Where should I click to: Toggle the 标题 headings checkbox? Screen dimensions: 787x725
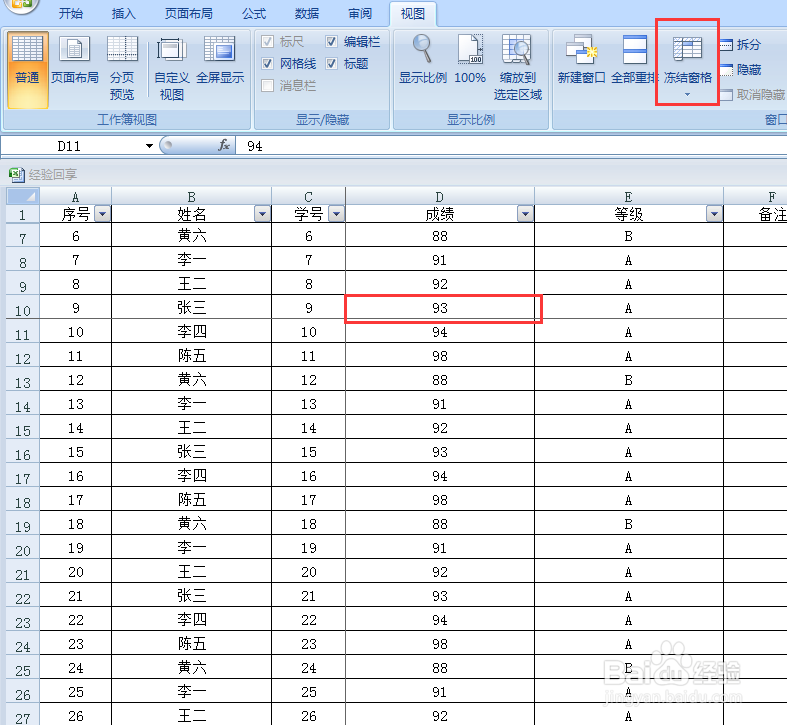coord(331,63)
